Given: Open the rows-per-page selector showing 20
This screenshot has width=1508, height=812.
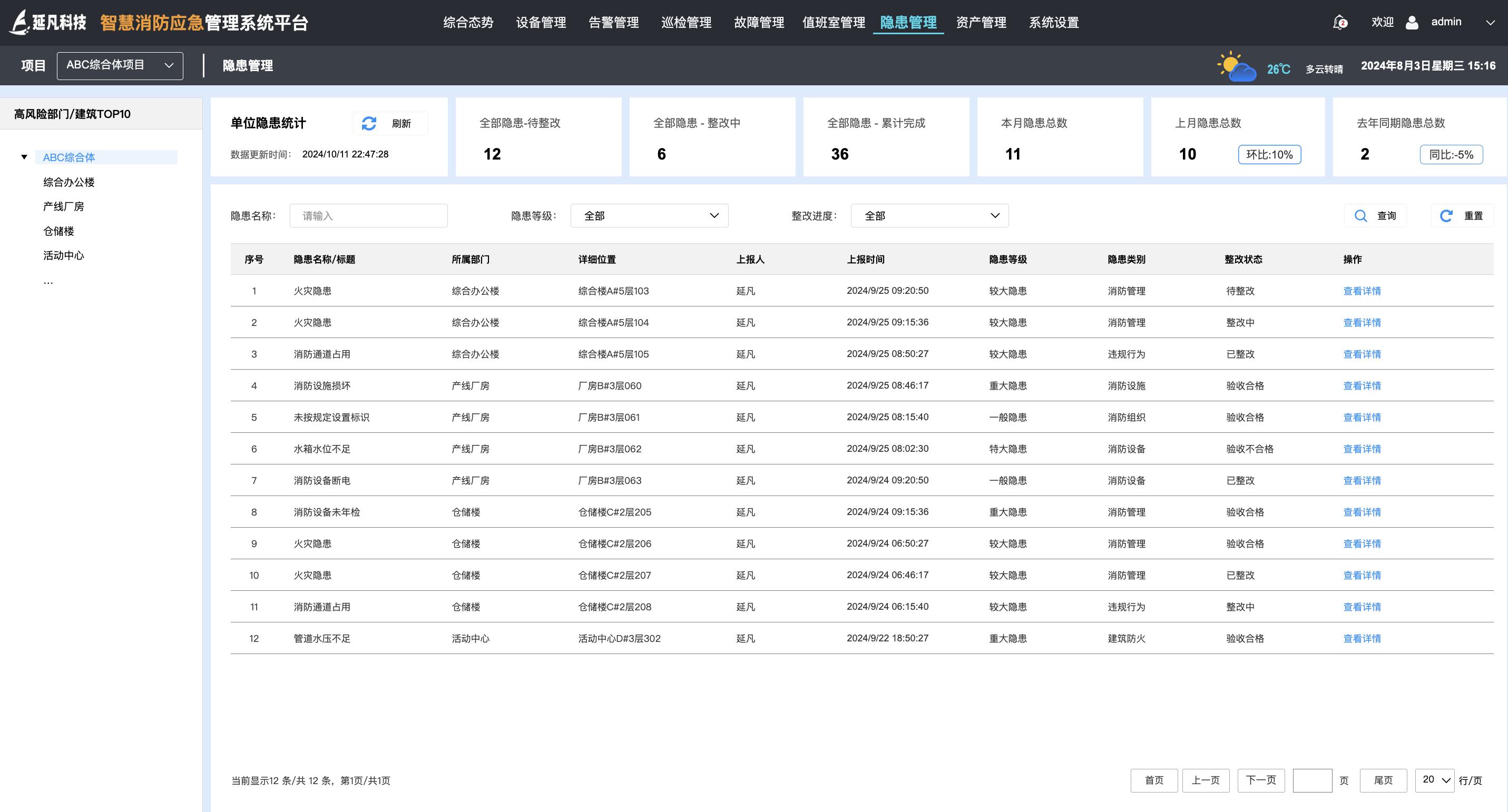Looking at the screenshot, I should coord(1434,780).
